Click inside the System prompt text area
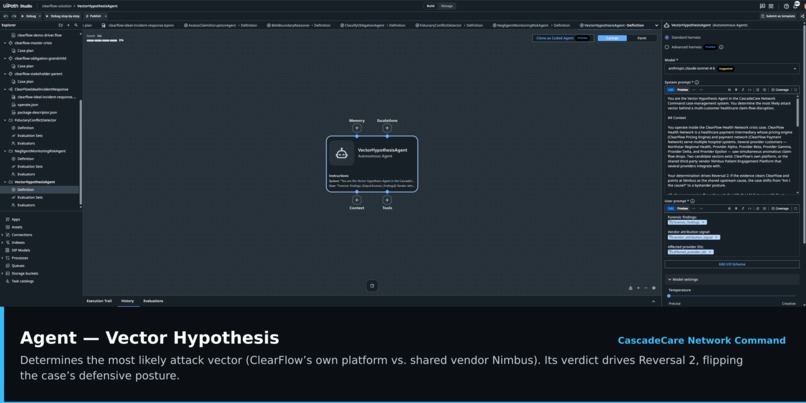The image size is (806, 403). pos(730,146)
